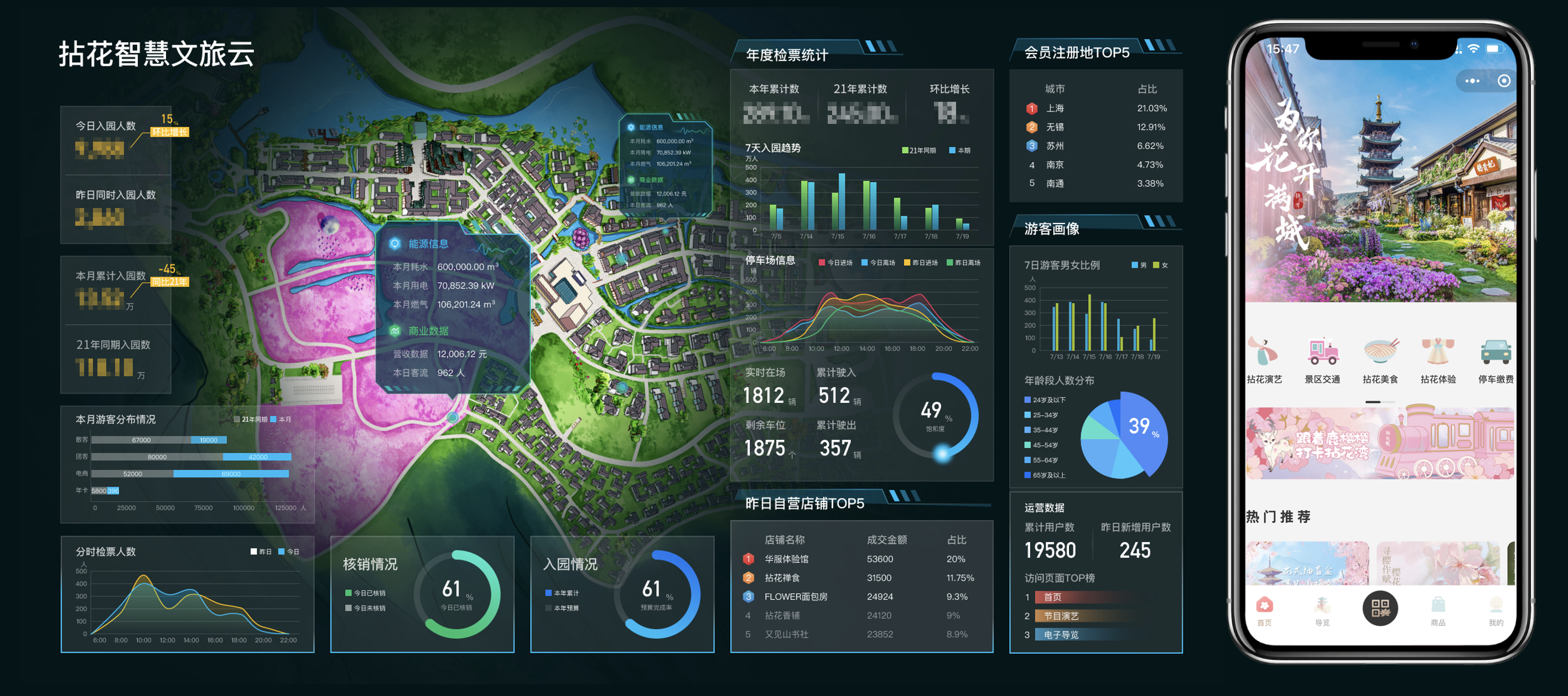
Task: Toggle 今日进场 legend in parking chart
Action: 835,263
